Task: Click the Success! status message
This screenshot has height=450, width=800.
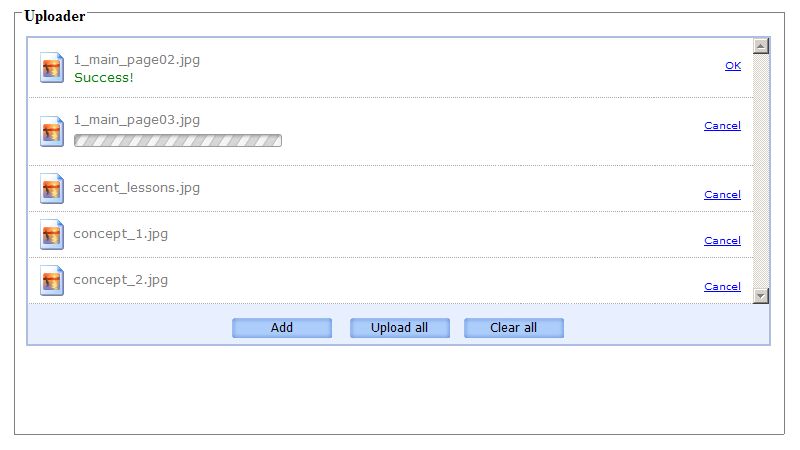Action: 104,78
